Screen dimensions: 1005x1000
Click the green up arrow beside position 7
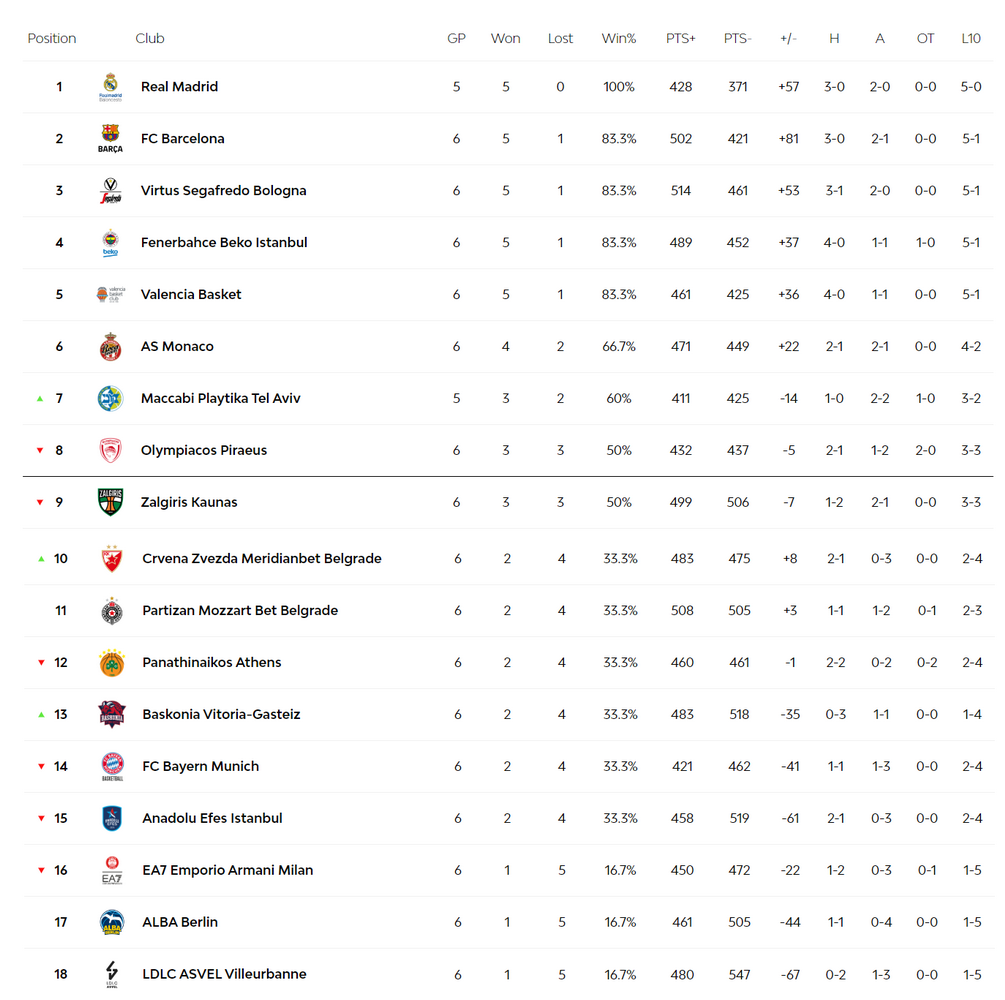tap(40, 399)
